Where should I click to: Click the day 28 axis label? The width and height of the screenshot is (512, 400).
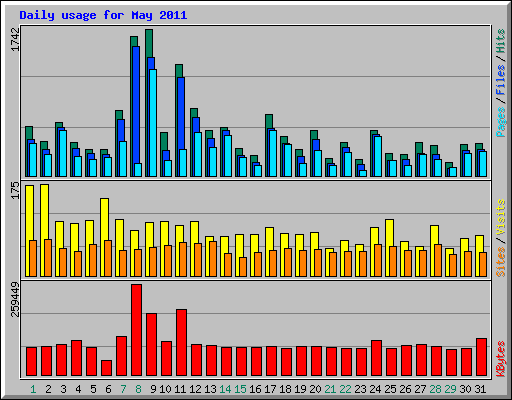click(x=435, y=389)
